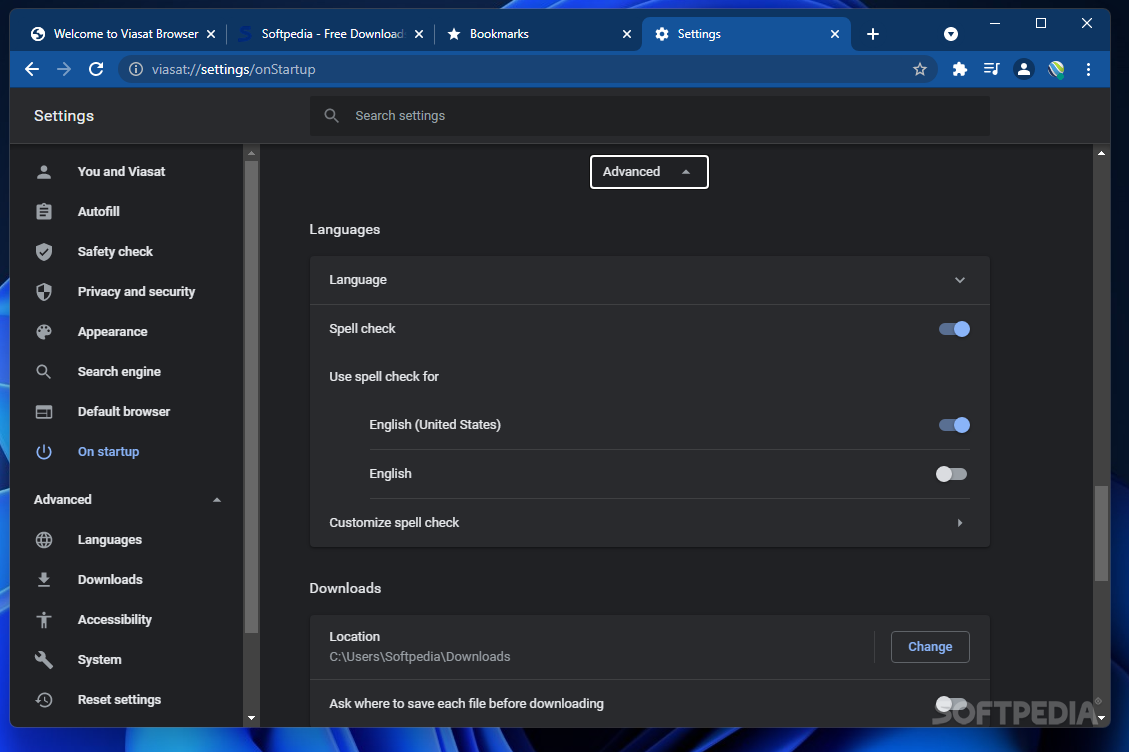This screenshot has height=752, width=1129.
Task: Open You and Viasat settings section
Action: click(121, 171)
